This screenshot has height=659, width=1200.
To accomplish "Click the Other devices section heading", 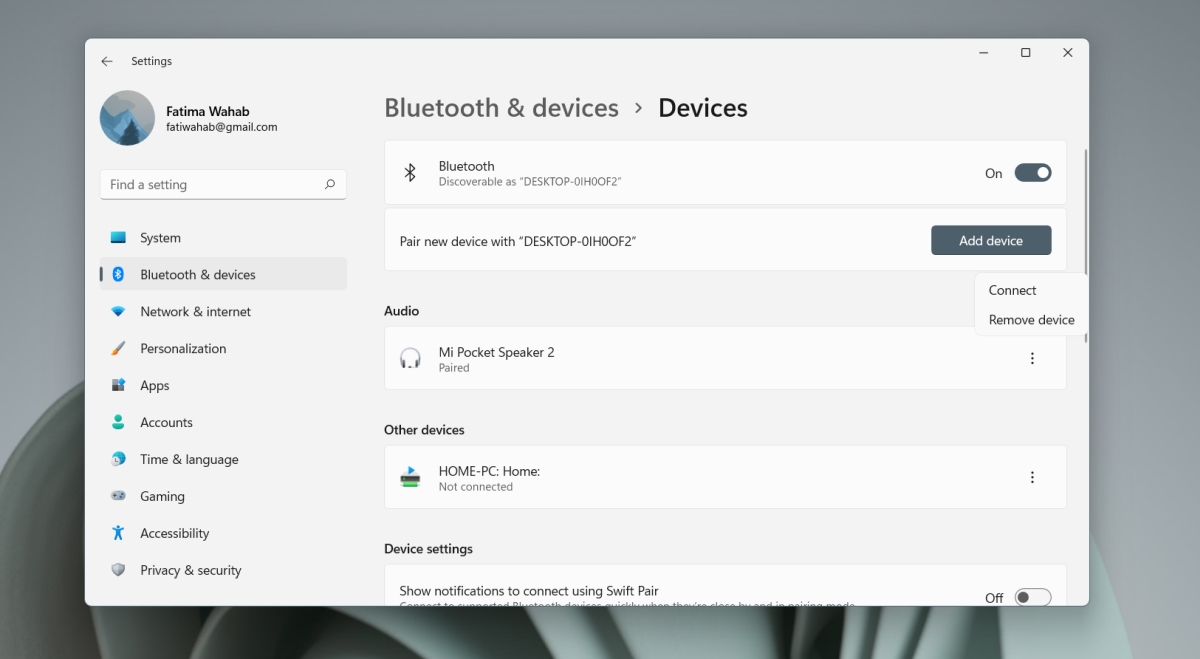I will click(424, 430).
